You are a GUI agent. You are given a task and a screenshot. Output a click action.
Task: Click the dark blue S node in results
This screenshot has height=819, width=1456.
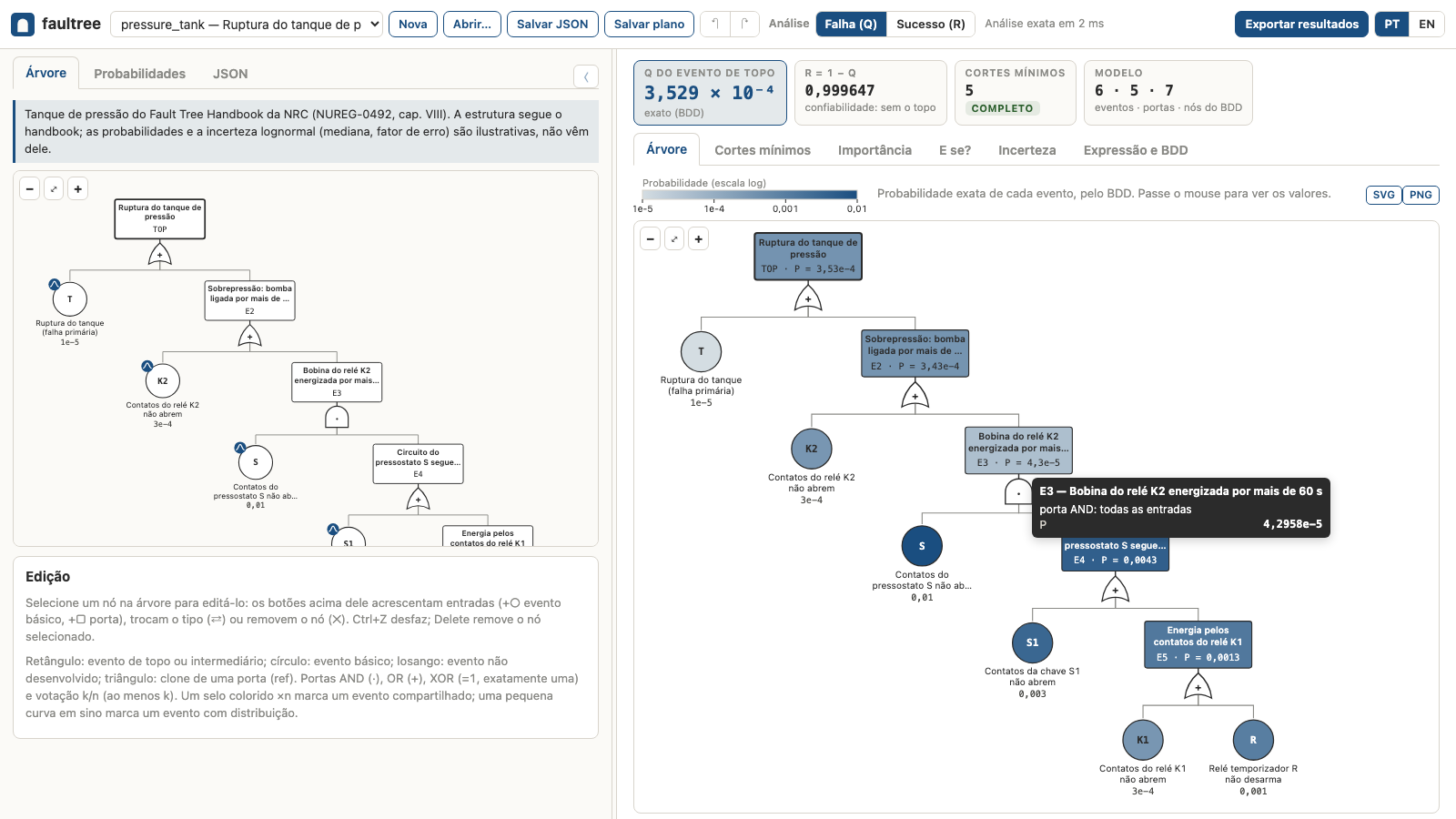pos(922,546)
